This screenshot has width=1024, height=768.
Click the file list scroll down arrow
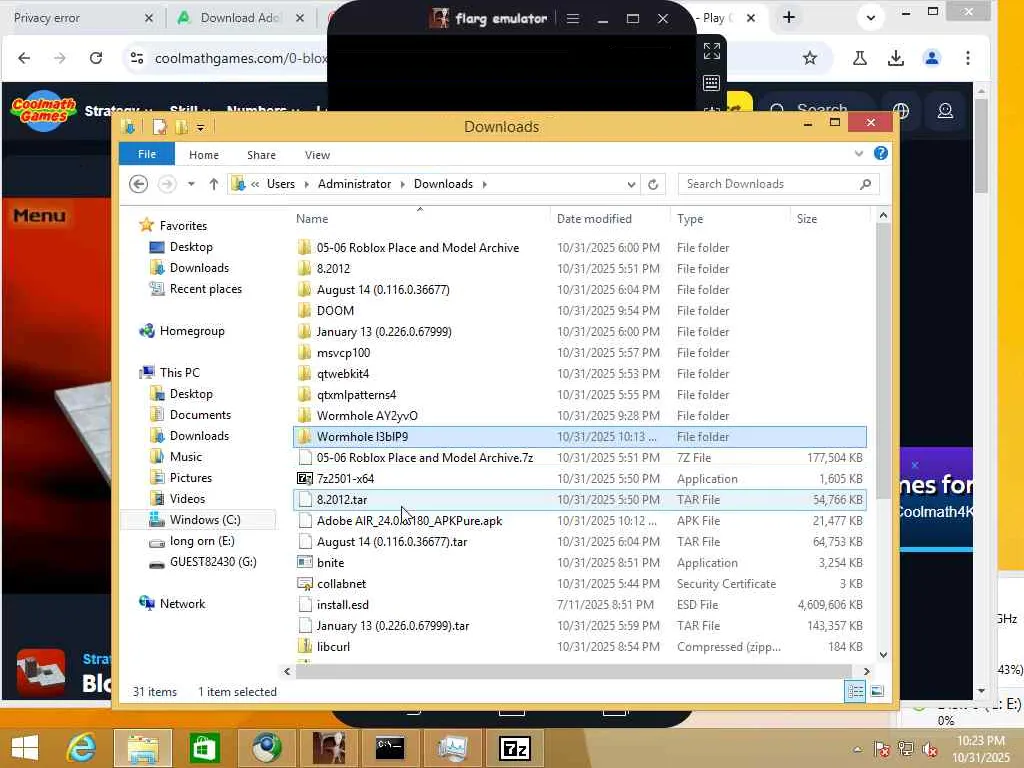point(883,655)
